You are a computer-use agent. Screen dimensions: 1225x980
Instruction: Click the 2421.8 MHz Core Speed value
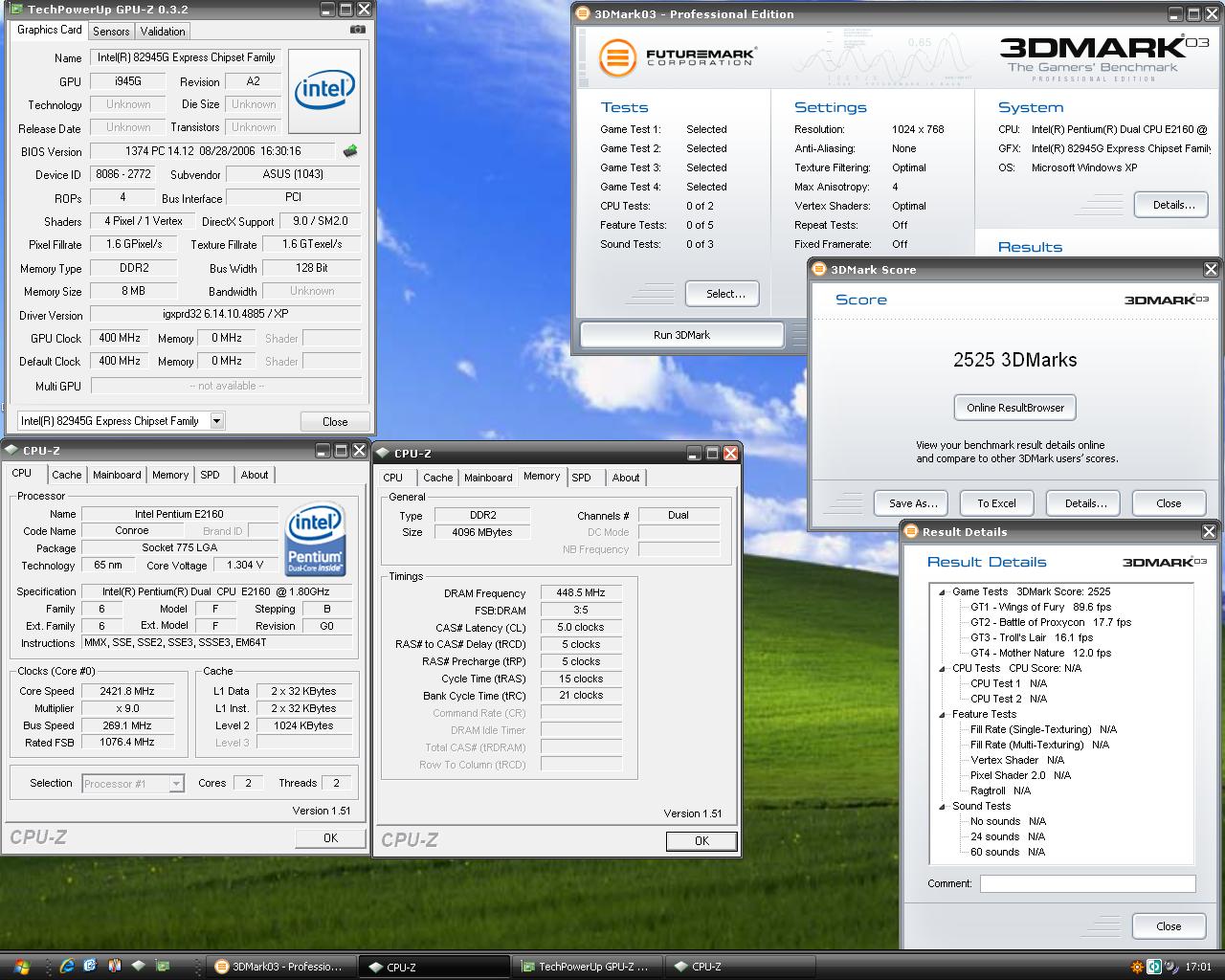coord(127,691)
